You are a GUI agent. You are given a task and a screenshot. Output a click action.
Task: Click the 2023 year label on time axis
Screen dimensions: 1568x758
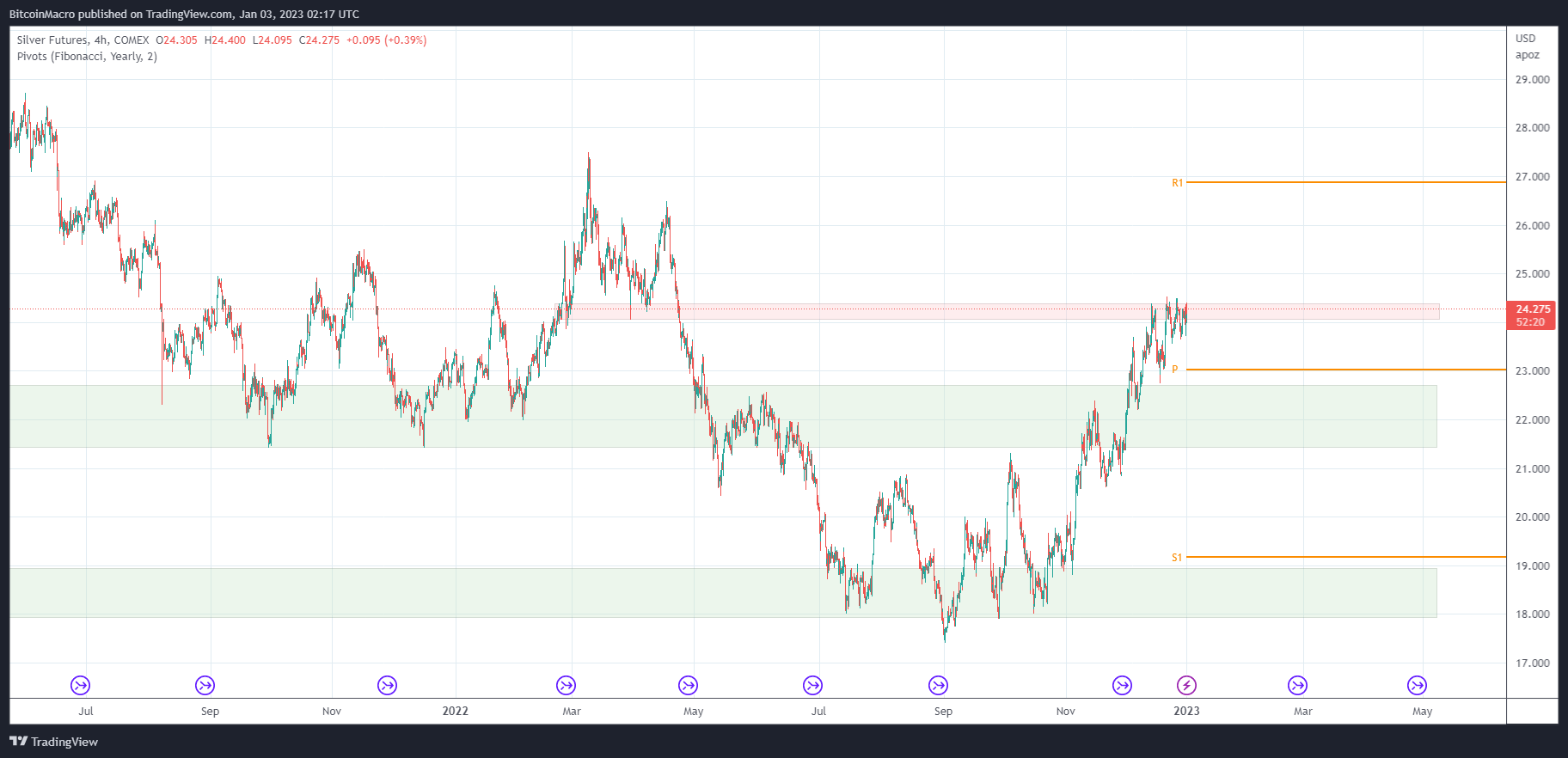pos(1186,711)
